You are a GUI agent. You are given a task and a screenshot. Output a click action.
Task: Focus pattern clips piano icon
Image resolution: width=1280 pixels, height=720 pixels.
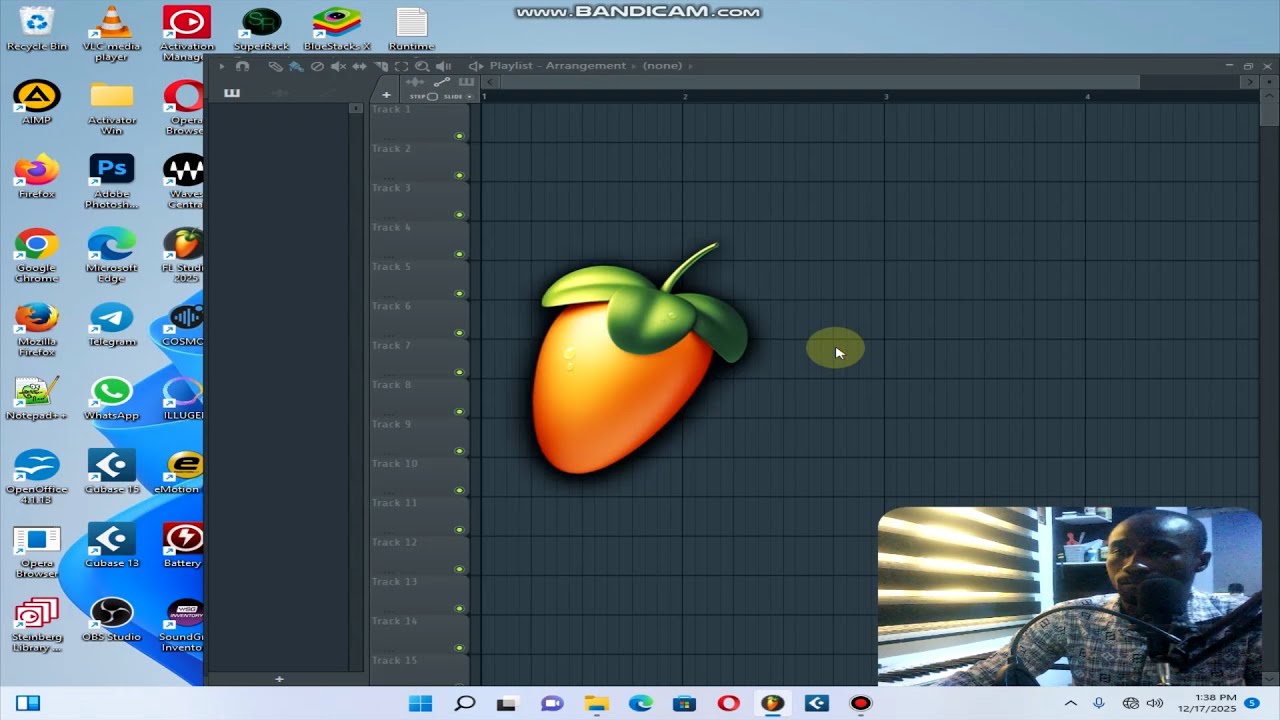tap(466, 82)
